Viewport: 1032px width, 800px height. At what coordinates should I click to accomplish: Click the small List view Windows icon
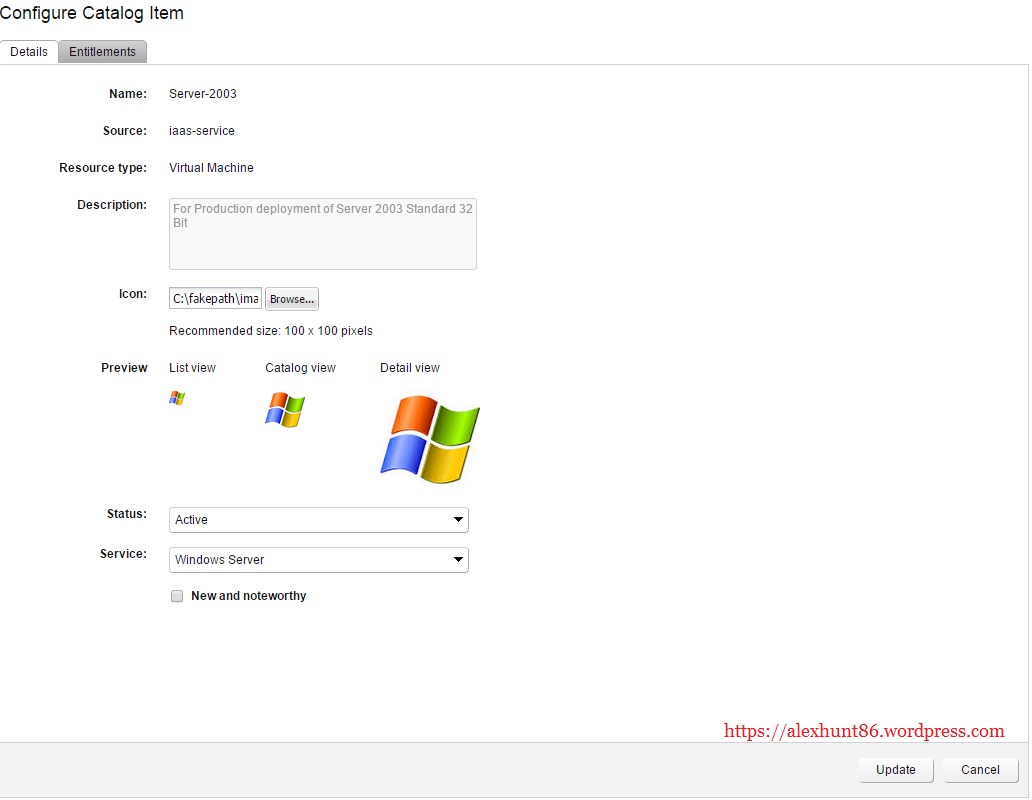click(177, 398)
